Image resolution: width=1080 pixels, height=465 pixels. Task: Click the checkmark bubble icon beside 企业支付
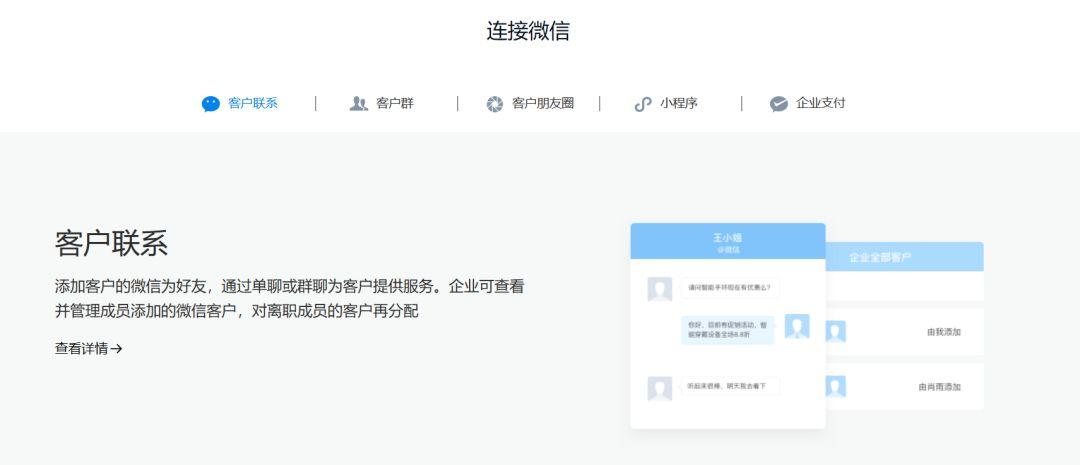coord(779,104)
